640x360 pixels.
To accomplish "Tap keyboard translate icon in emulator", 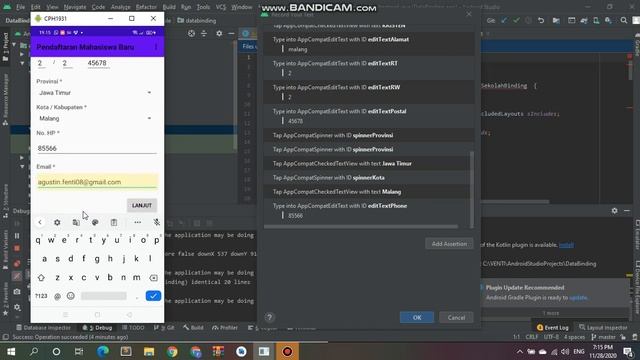I will (x=76, y=222).
